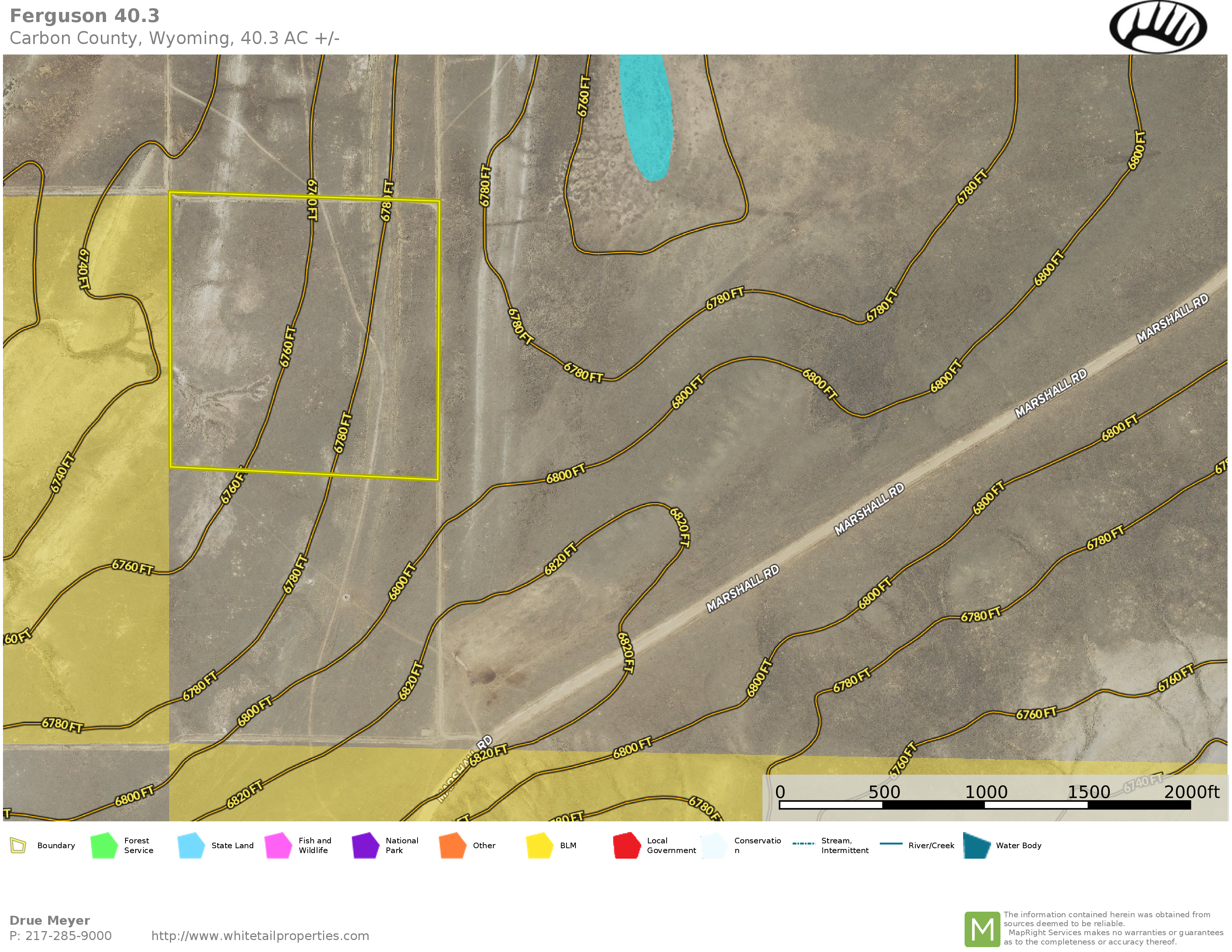Viewport: 1232px width, 952px height.
Task: Click the Water Body legend icon
Action: pos(977,845)
